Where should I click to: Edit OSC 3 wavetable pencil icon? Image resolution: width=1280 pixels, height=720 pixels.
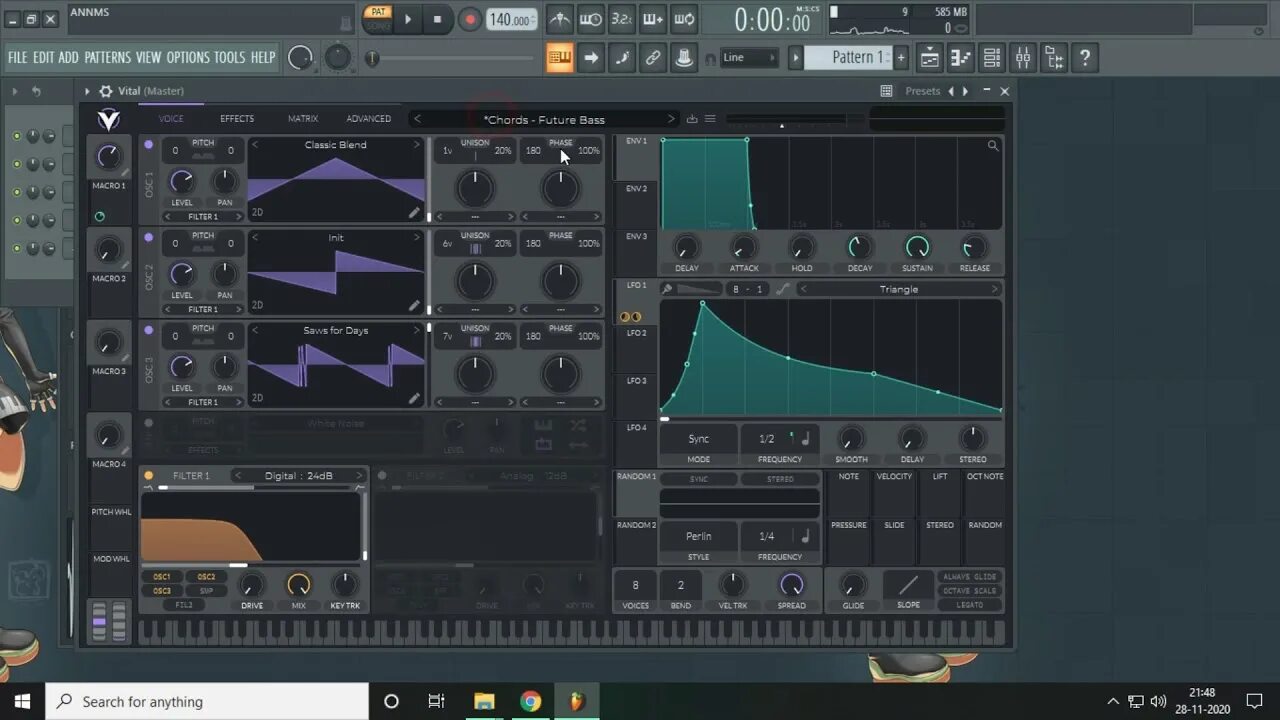click(x=414, y=398)
